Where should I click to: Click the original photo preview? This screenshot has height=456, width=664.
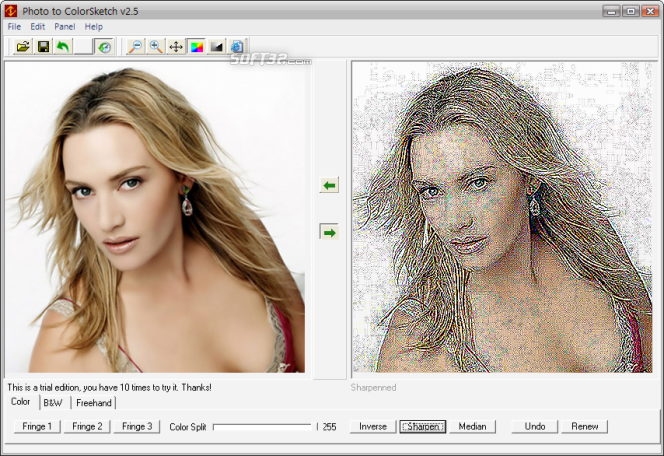click(x=155, y=218)
